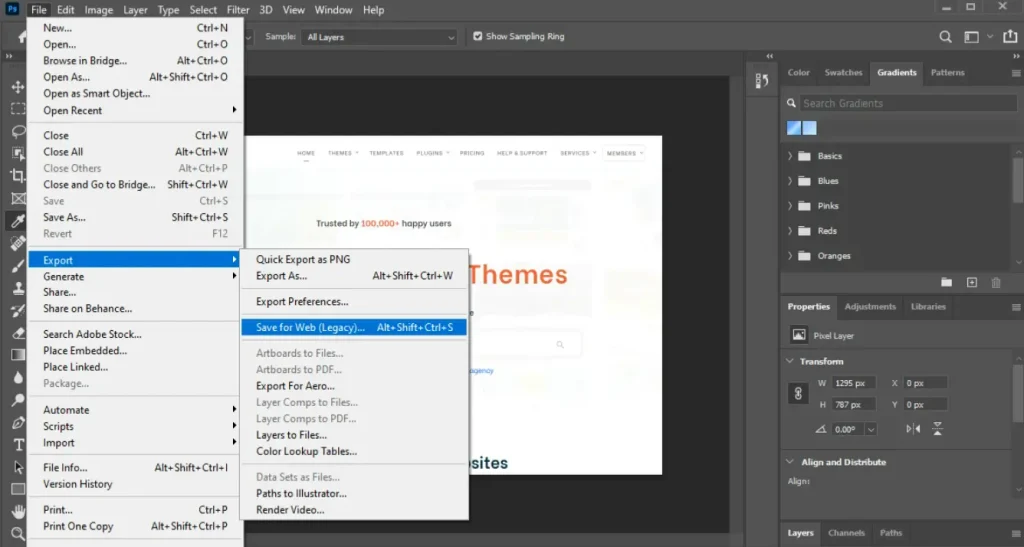This screenshot has height=547, width=1024.
Task: Expand the Blues gradient folder
Action: (x=790, y=181)
